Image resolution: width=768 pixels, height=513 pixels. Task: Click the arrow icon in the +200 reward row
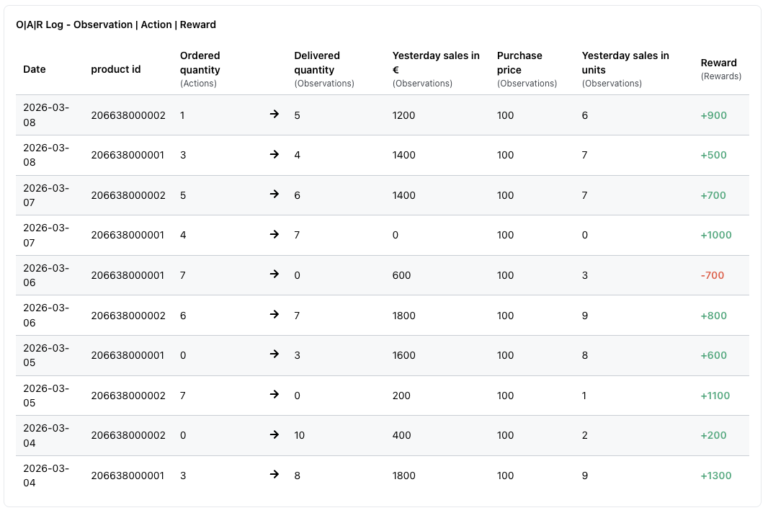point(274,435)
